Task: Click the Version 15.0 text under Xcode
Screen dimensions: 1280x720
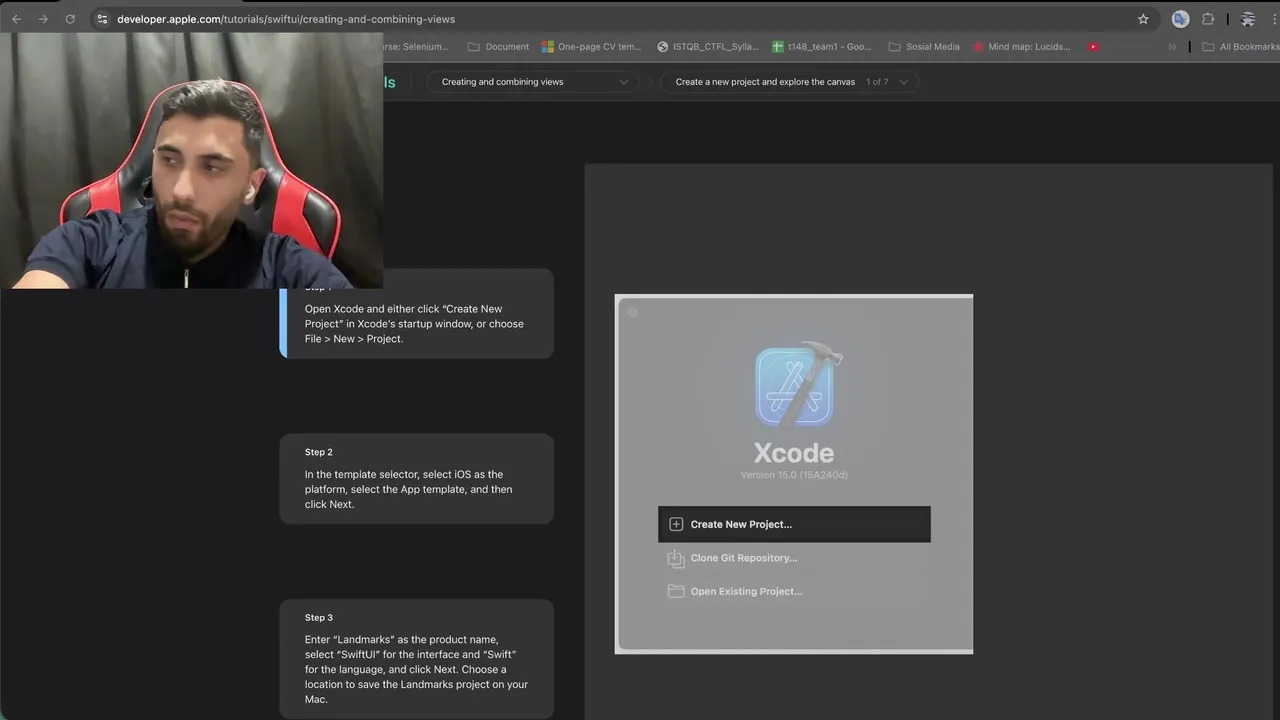Action: pyautogui.click(x=794, y=475)
